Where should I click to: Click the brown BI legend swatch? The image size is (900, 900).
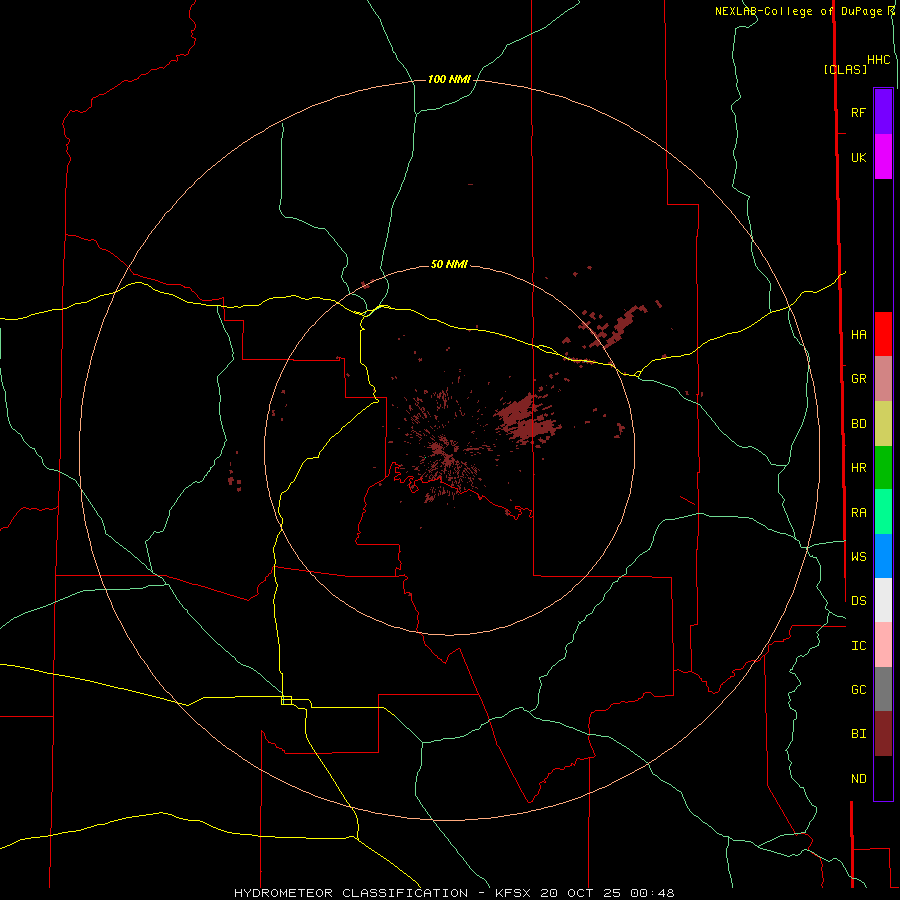tap(883, 734)
